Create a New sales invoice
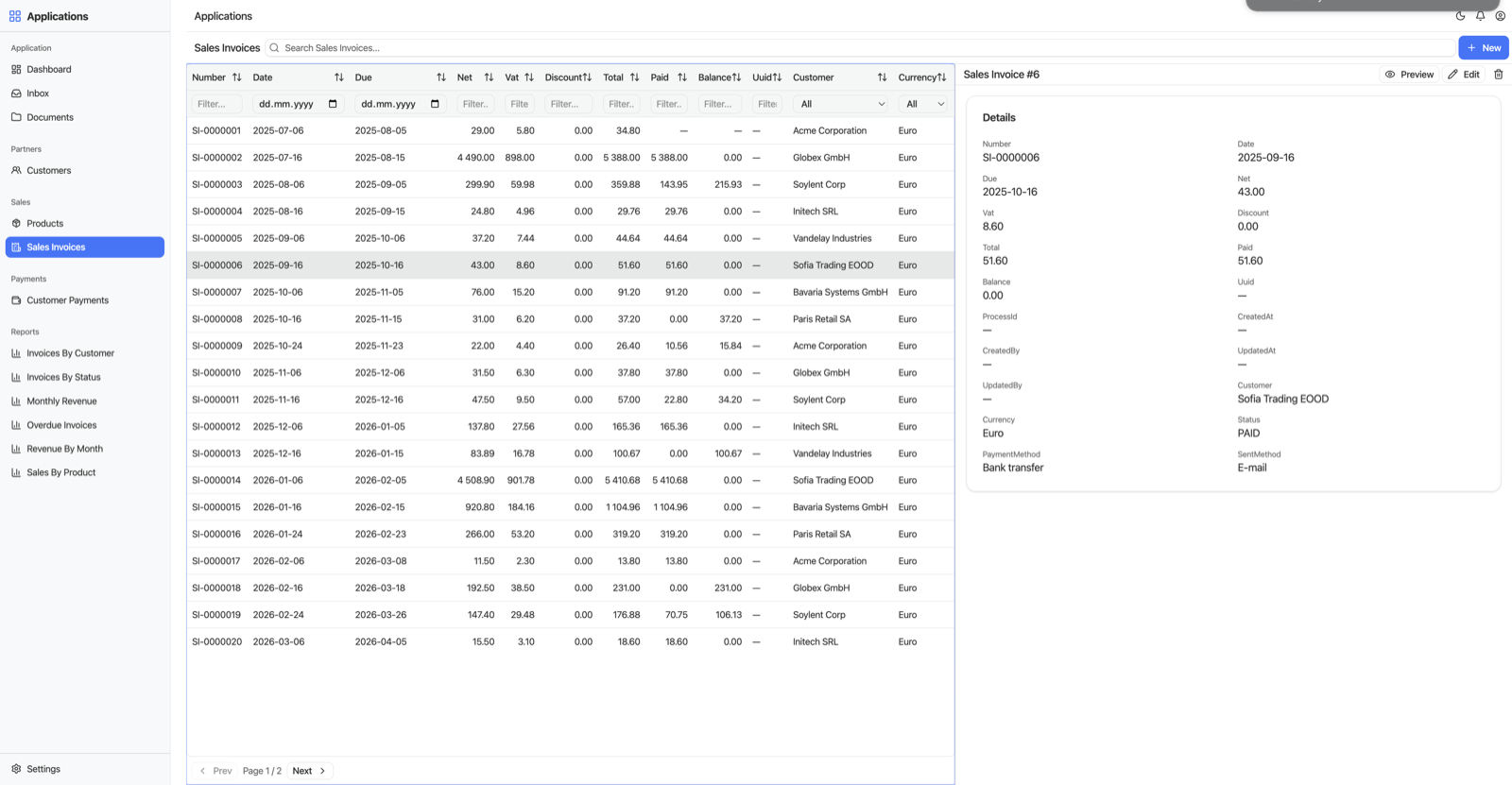The height and width of the screenshot is (785, 1512). [1483, 48]
